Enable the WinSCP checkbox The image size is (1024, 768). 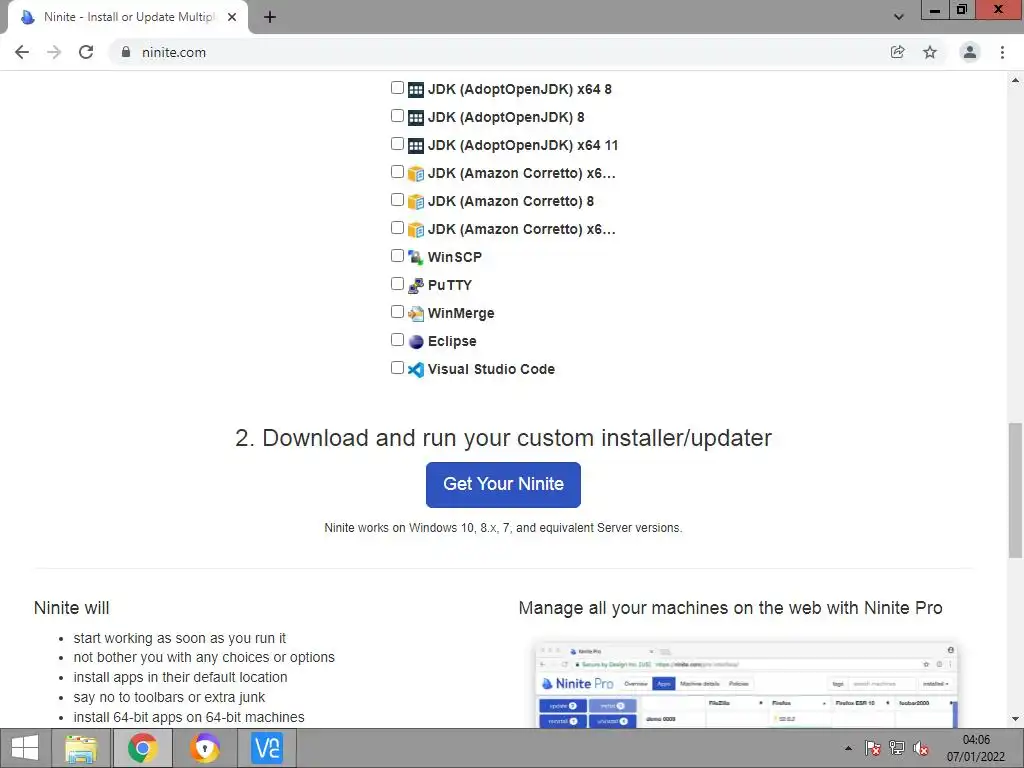point(397,255)
